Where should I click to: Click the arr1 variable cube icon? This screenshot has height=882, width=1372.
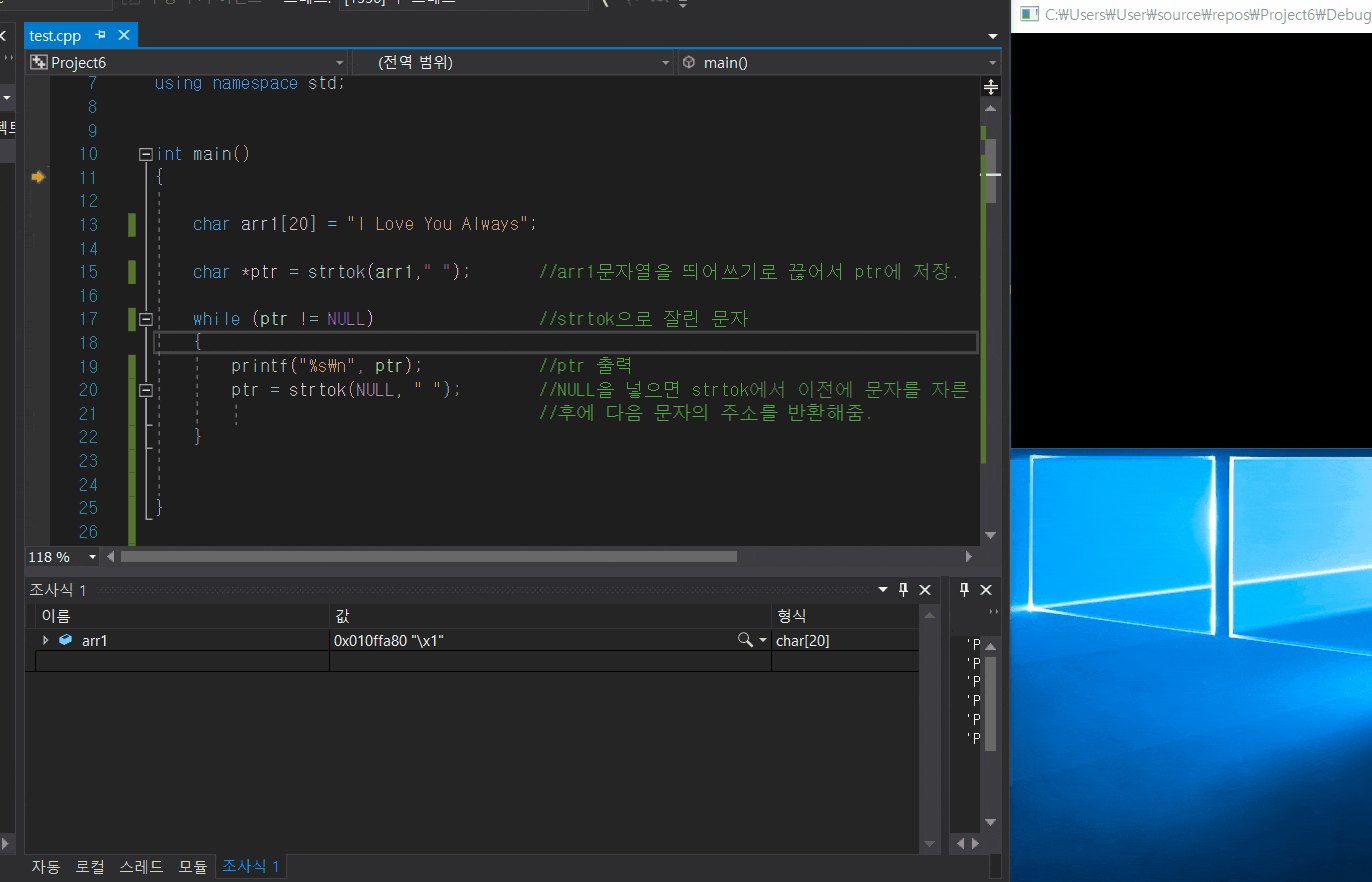(66, 640)
